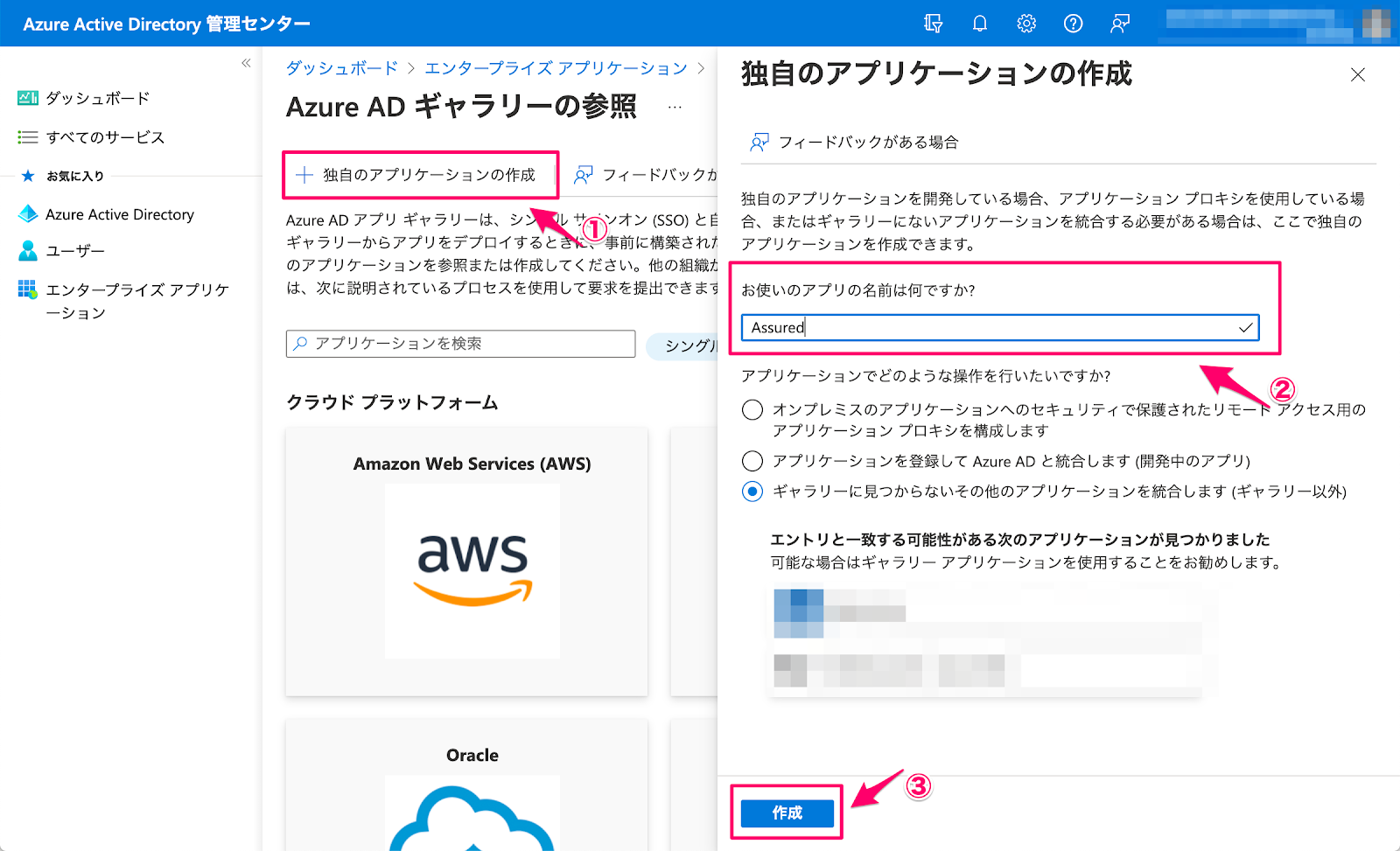This screenshot has height=851, width=1400.
Task: Click the エンタープライズ アプリケーション breadcrumb link
Action: point(556,68)
